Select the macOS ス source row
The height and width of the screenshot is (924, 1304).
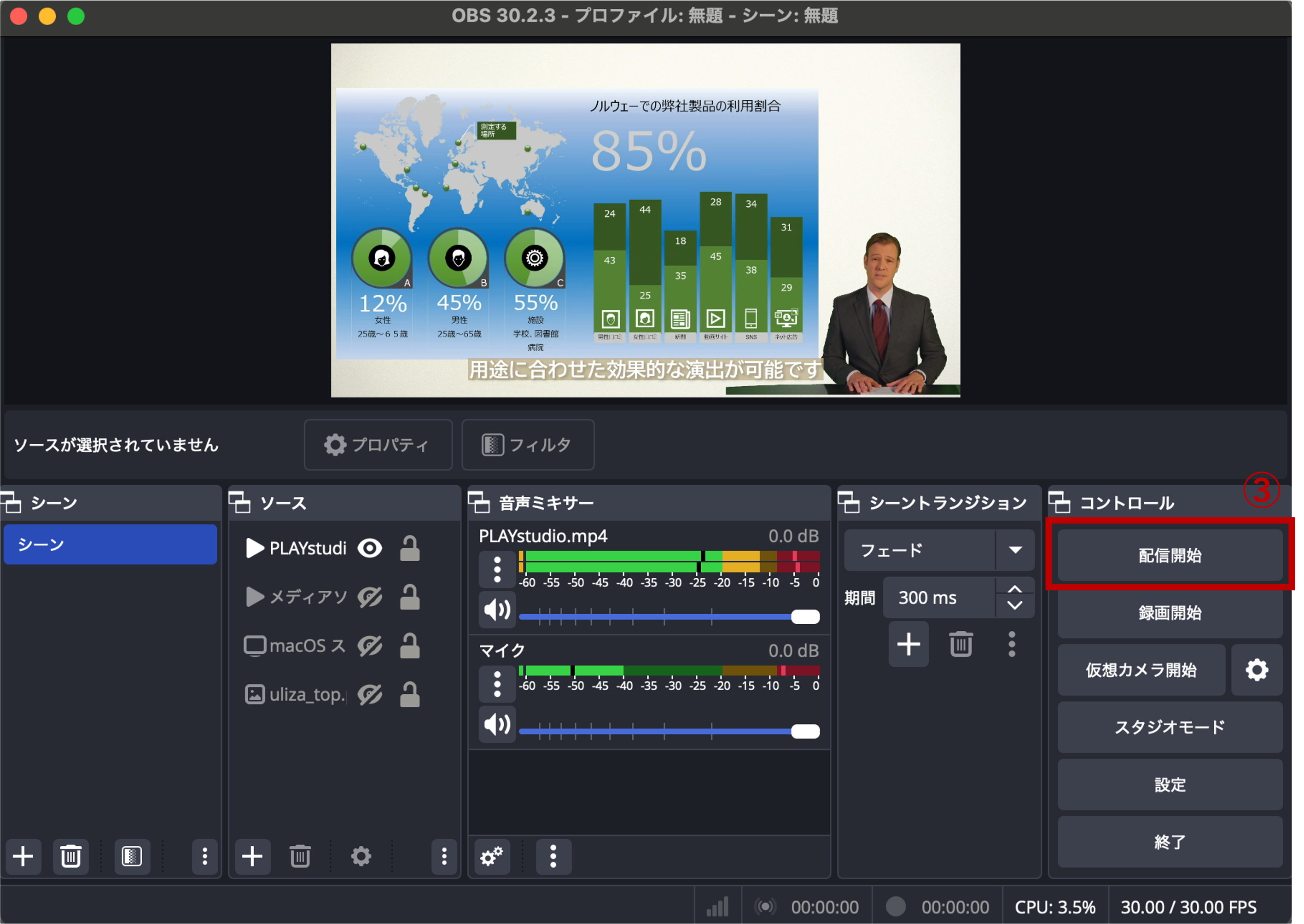click(345, 646)
